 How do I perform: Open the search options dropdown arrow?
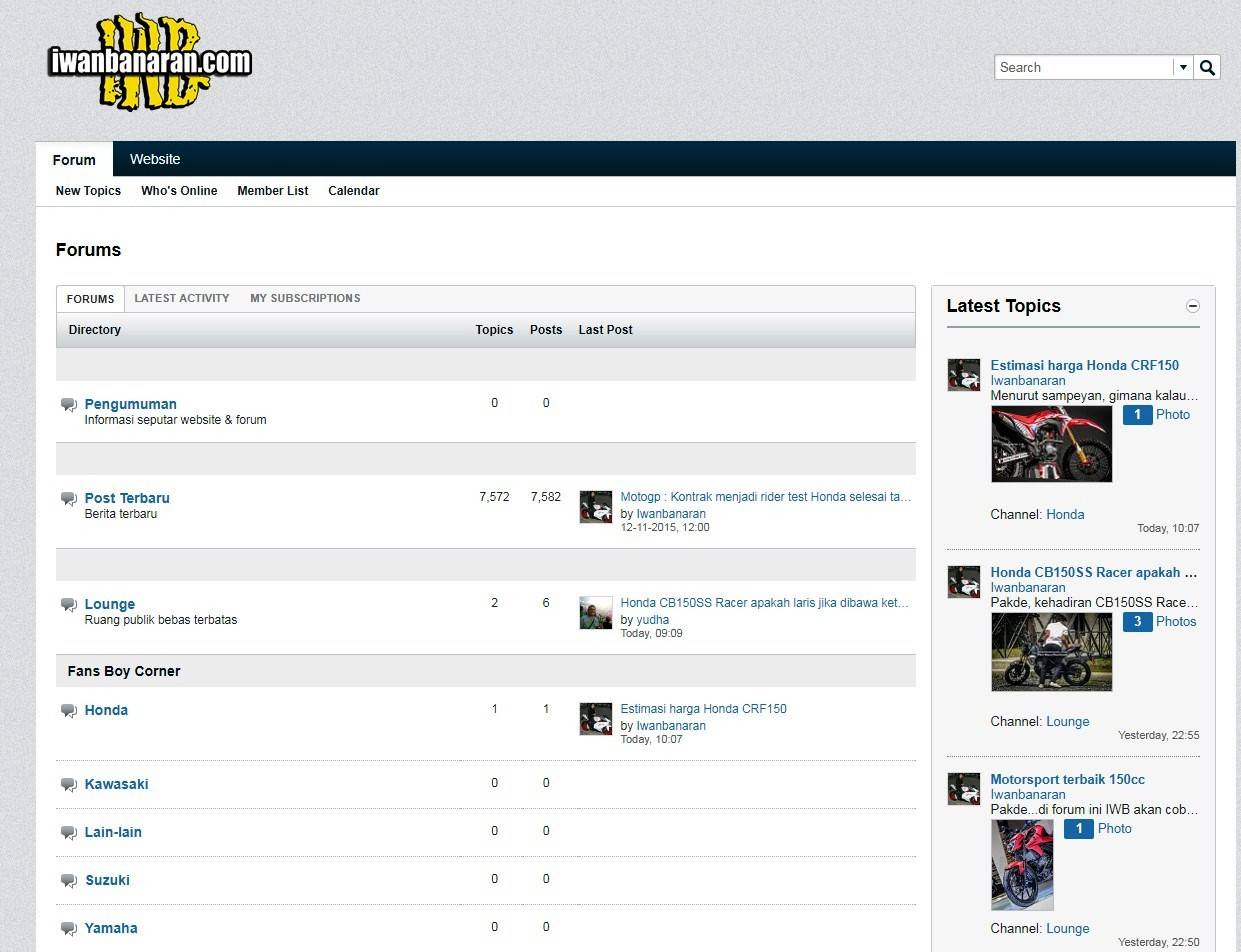point(1183,67)
